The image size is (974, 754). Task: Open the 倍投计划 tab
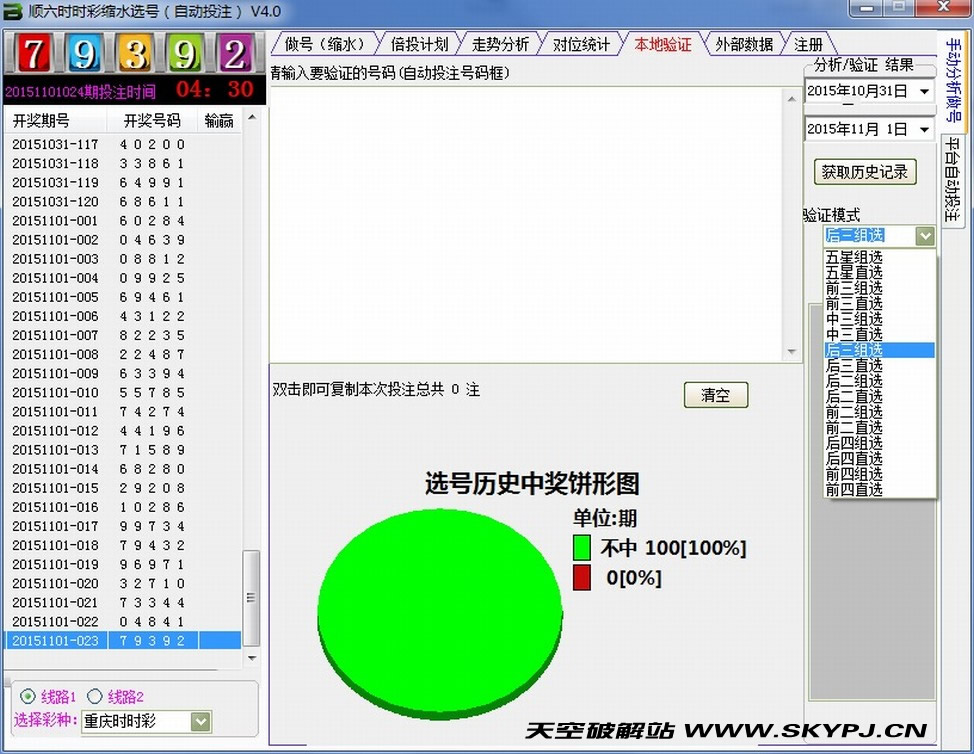click(419, 44)
